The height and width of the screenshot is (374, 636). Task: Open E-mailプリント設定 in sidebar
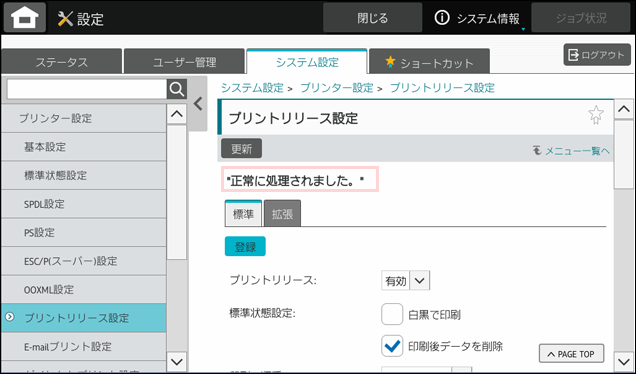(x=84, y=346)
